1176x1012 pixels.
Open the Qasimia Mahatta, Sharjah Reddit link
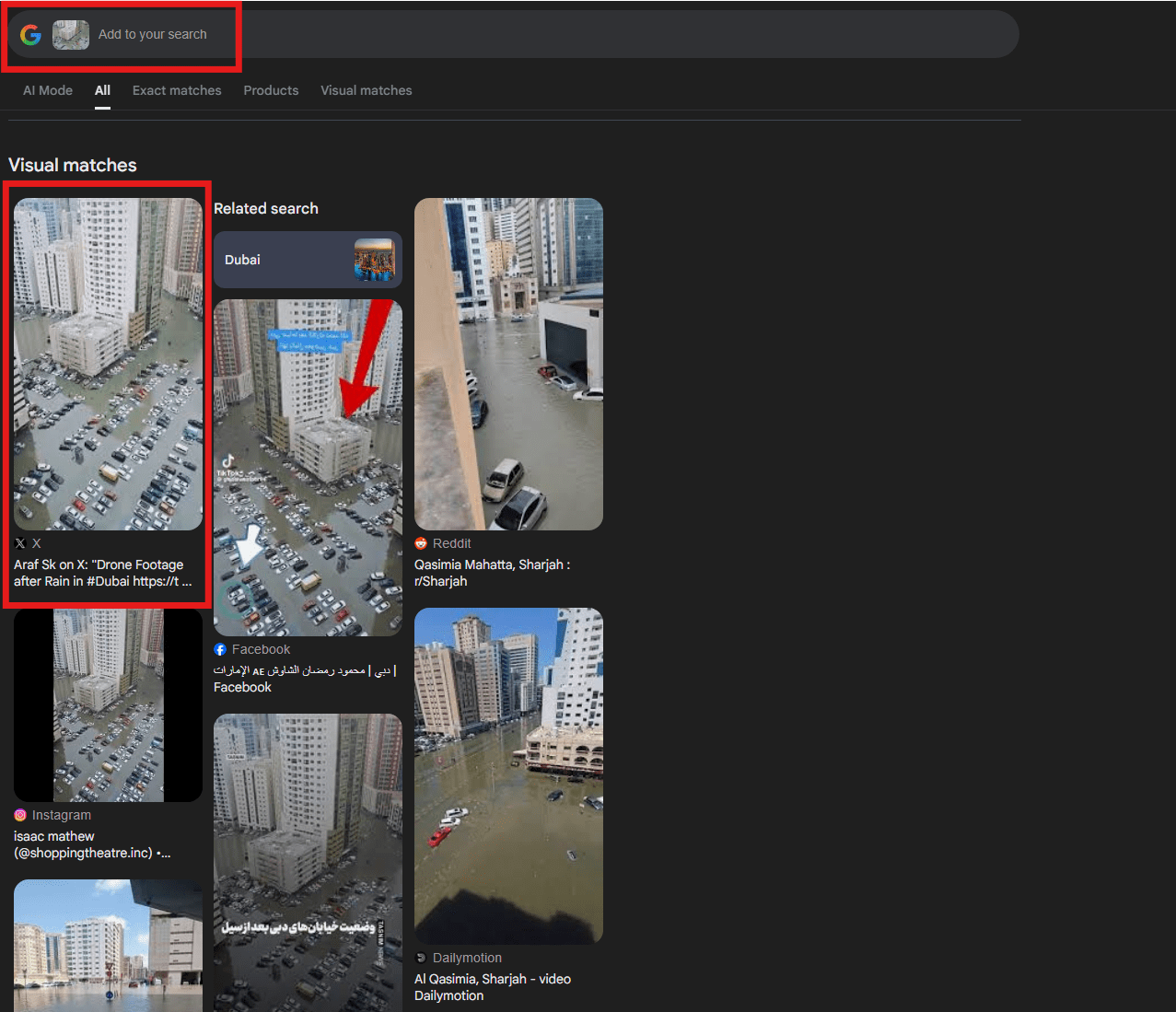pyautogui.click(x=492, y=573)
